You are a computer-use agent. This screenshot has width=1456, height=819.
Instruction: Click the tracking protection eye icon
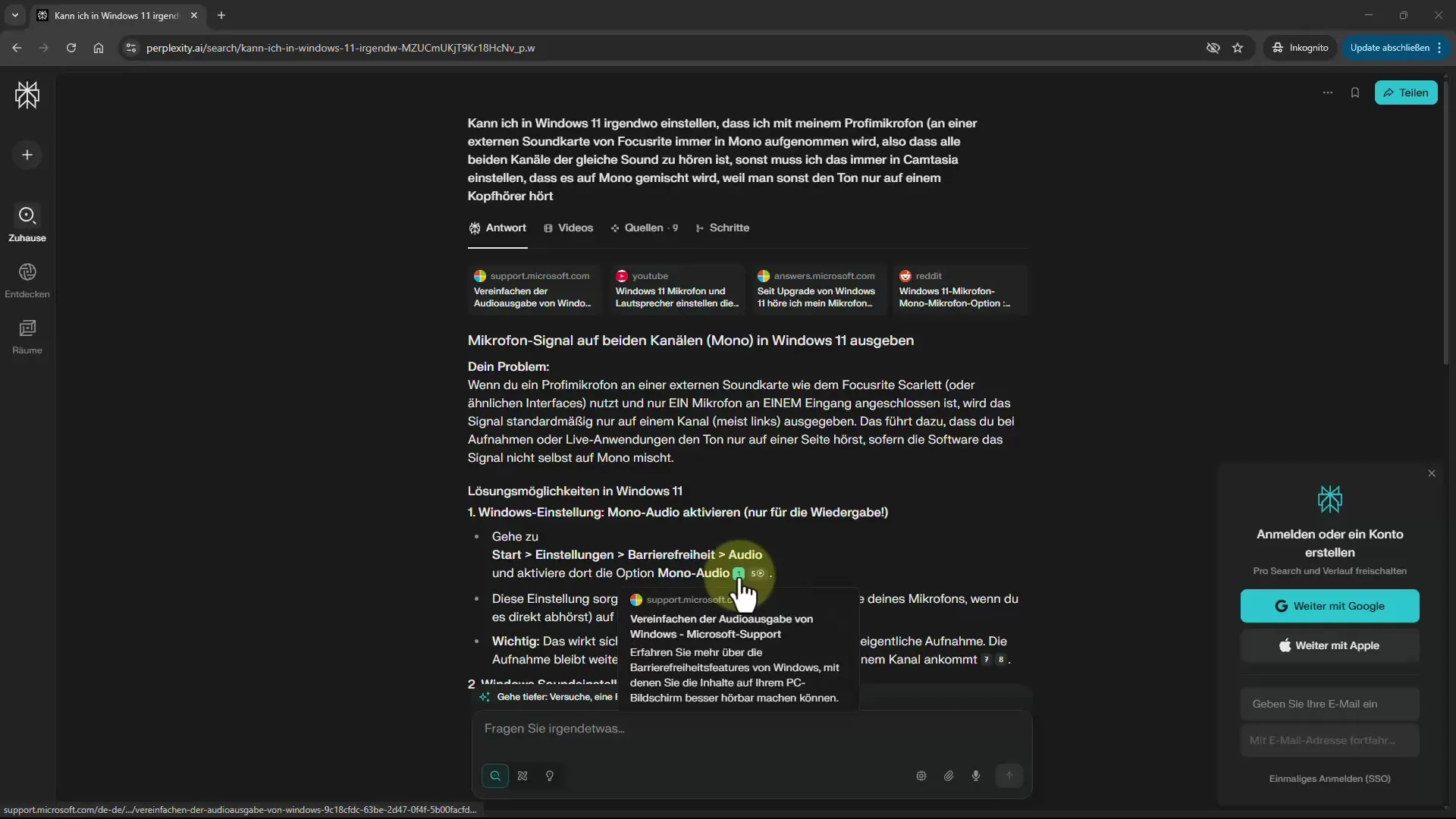[x=1213, y=48]
